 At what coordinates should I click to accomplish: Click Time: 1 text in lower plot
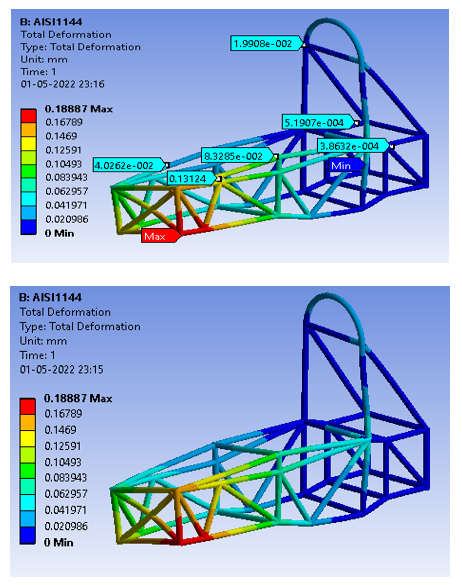pyautogui.click(x=38, y=355)
